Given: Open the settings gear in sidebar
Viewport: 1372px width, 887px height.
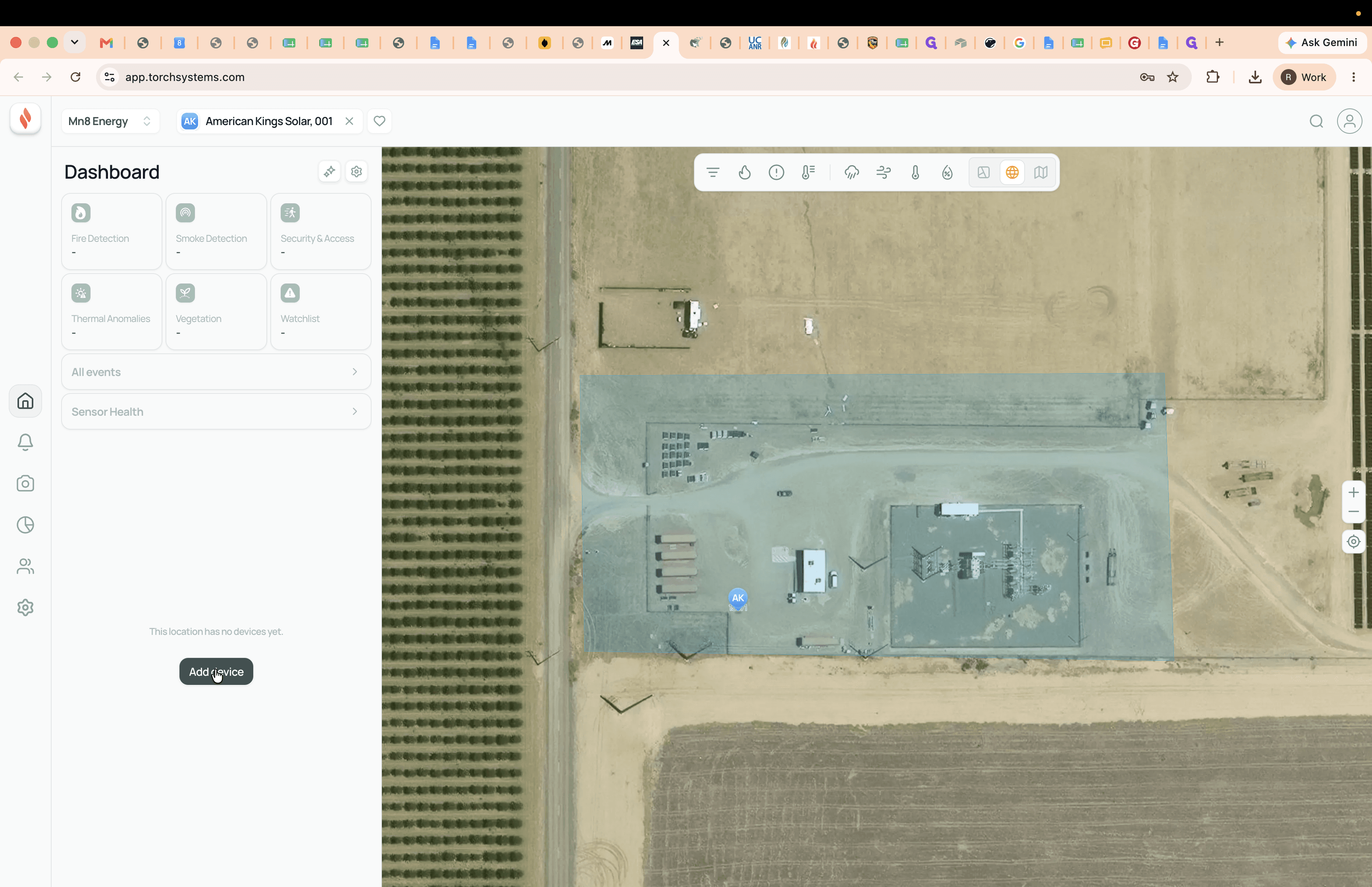Looking at the screenshot, I should pyautogui.click(x=25, y=607).
